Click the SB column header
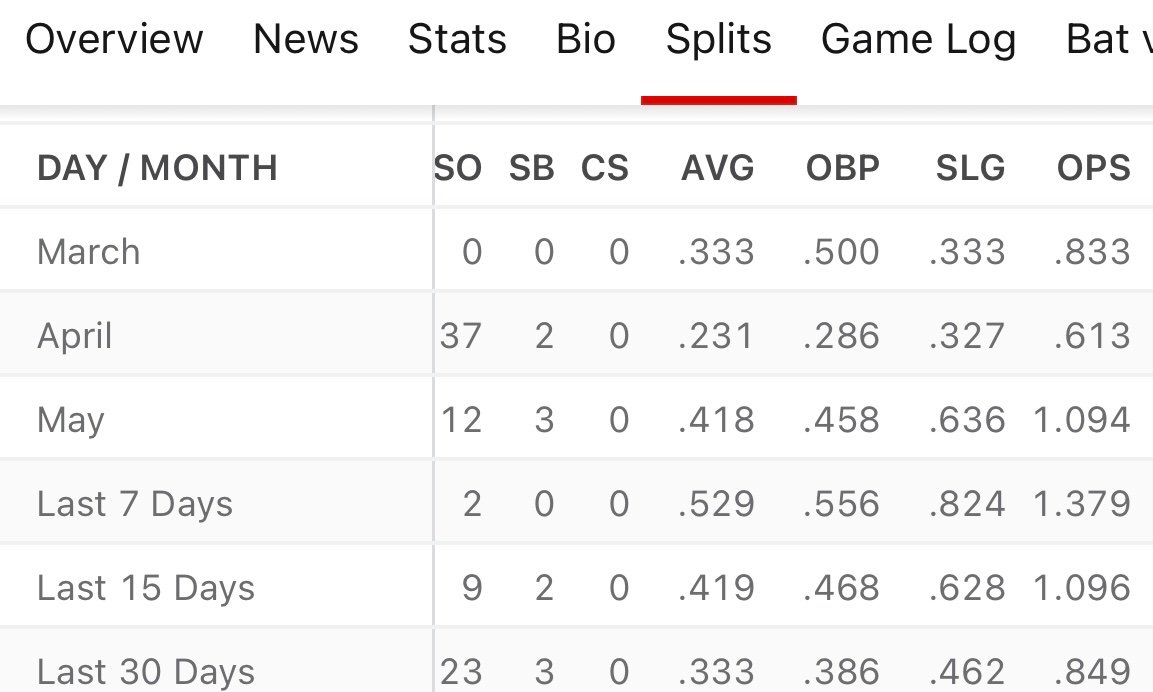 (531, 168)
